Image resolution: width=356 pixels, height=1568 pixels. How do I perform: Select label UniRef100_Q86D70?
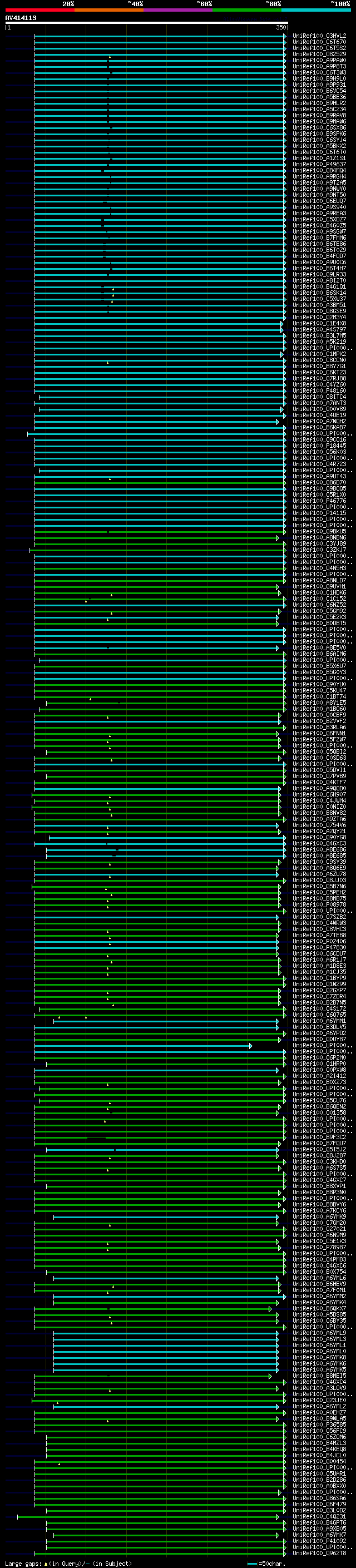pyautogui.click(x=319, y=483)
